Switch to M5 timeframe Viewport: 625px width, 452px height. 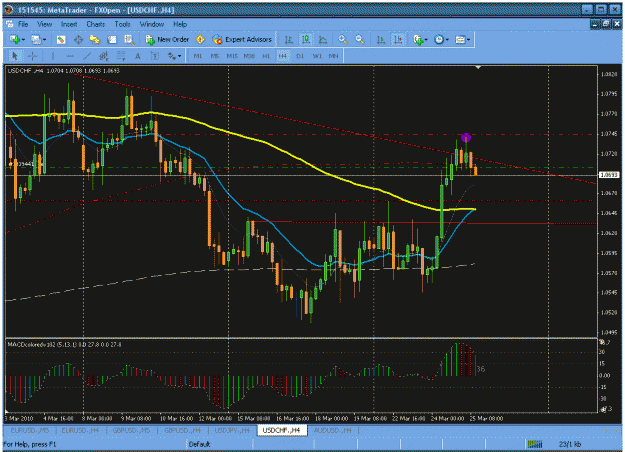point(215,56)
